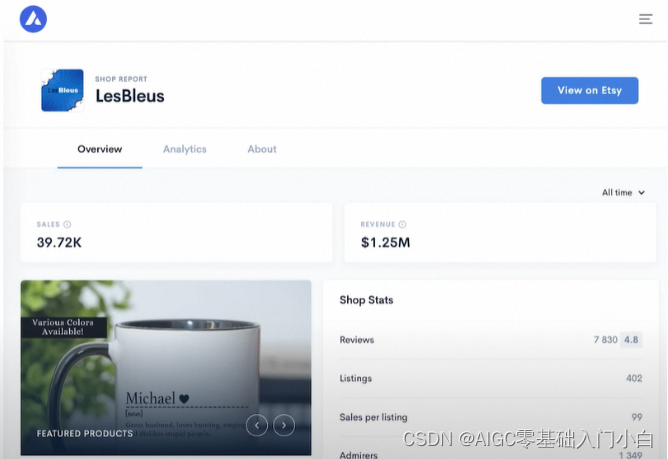Open the About tab
This screenshot has width=668, height=459.
pyautogui.click(x=262, y=149)
